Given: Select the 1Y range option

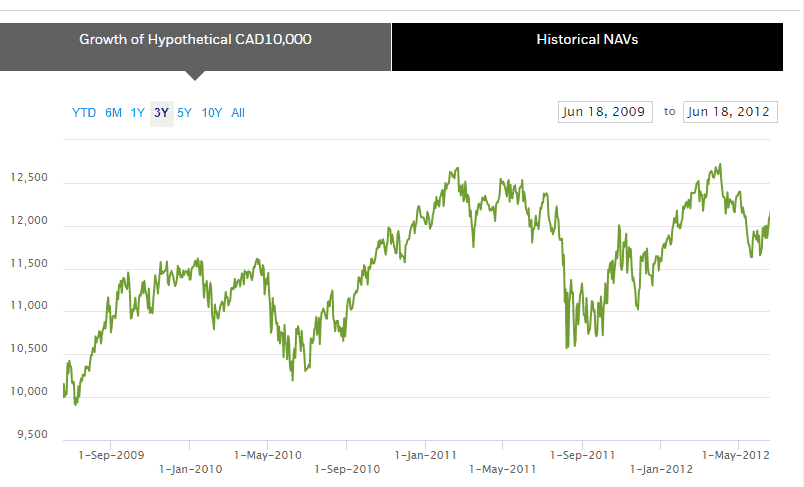Looking at the screenshot, I should (x=138, y=113).
